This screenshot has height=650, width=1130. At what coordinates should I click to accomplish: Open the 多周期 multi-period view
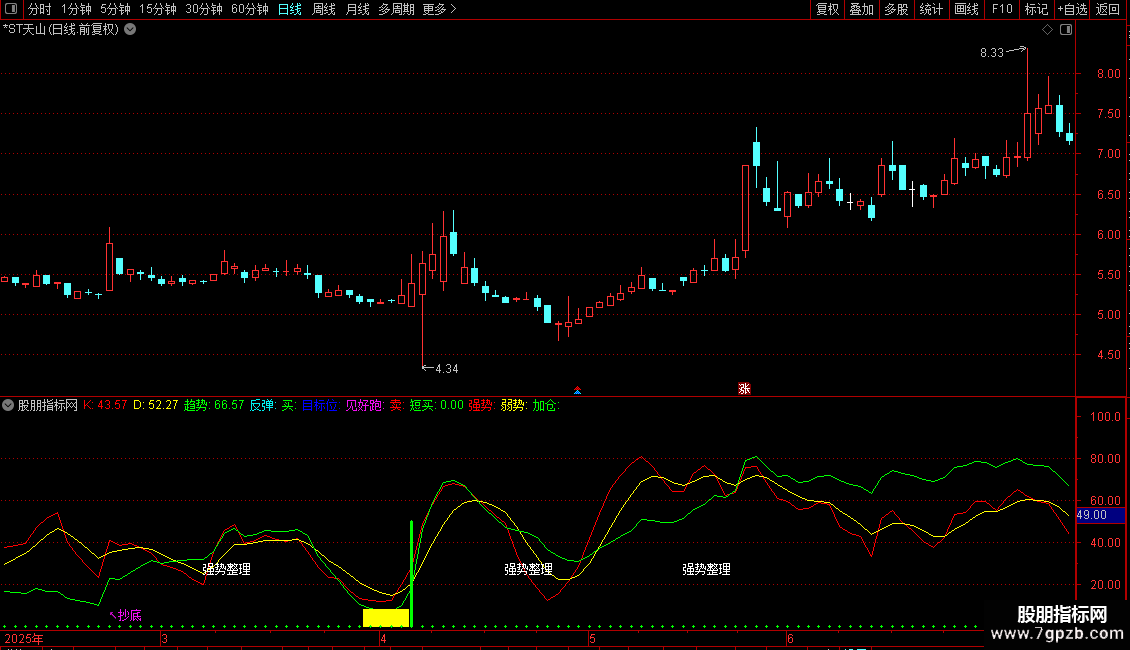(x=396, y=9)
